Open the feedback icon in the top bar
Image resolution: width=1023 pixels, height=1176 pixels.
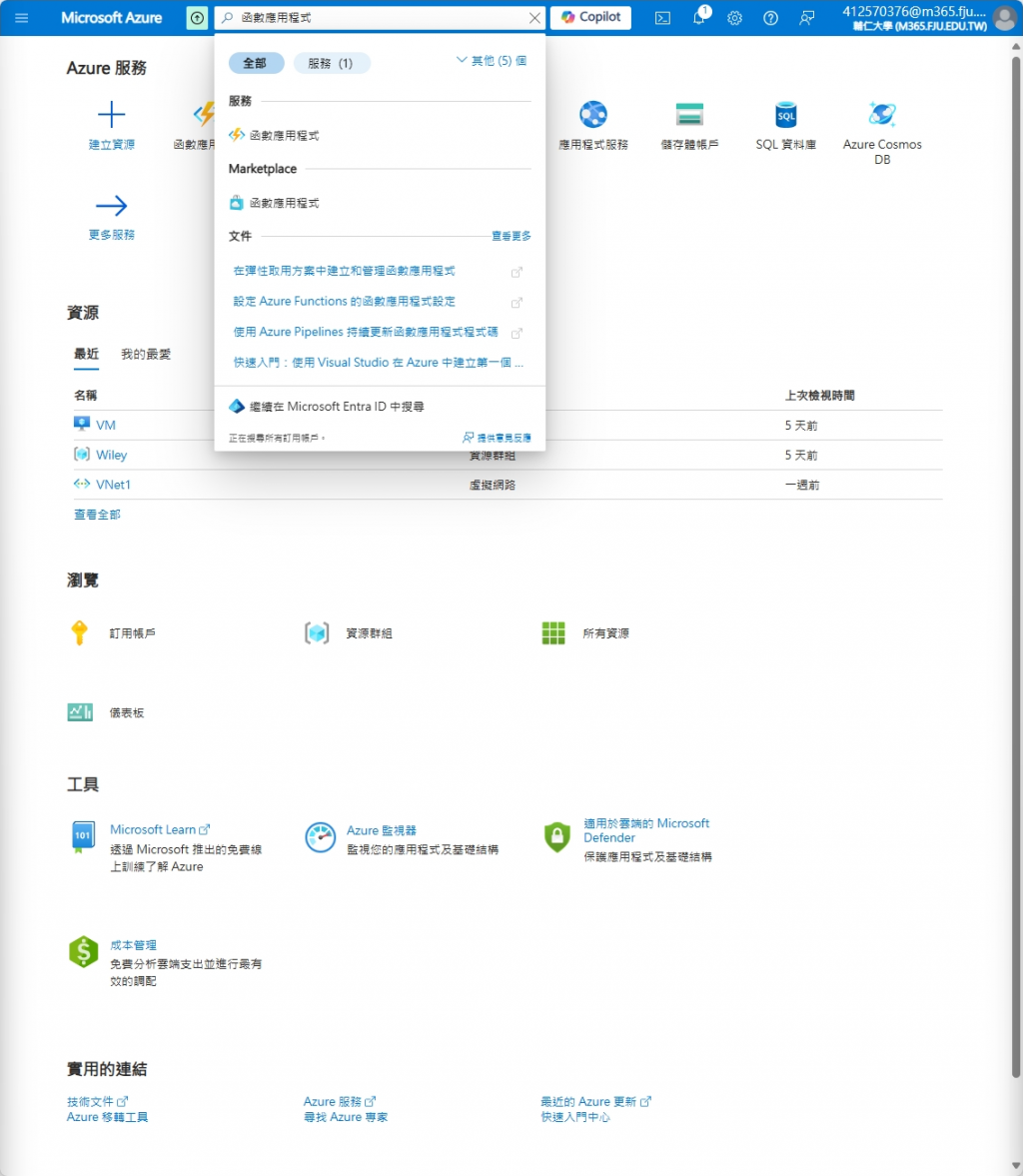[x=807, y=18]
